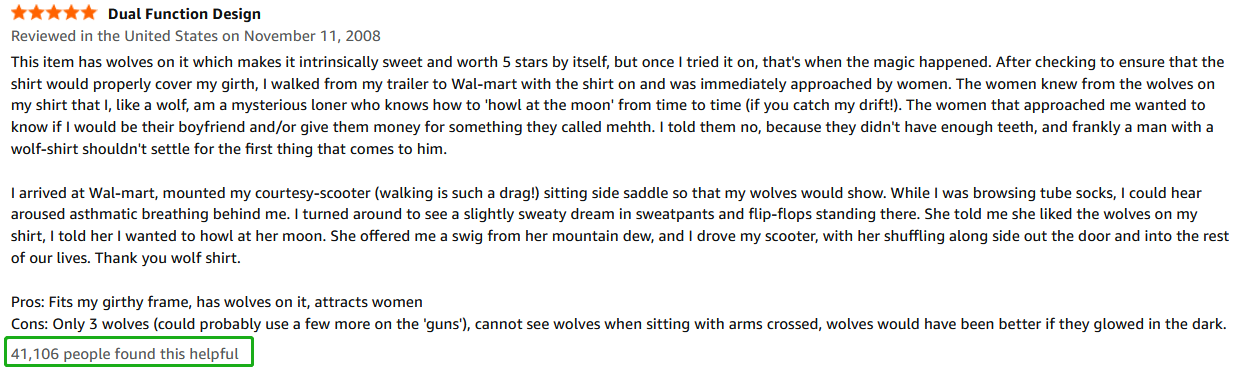Click the first orange rating star

pos(19,14)
